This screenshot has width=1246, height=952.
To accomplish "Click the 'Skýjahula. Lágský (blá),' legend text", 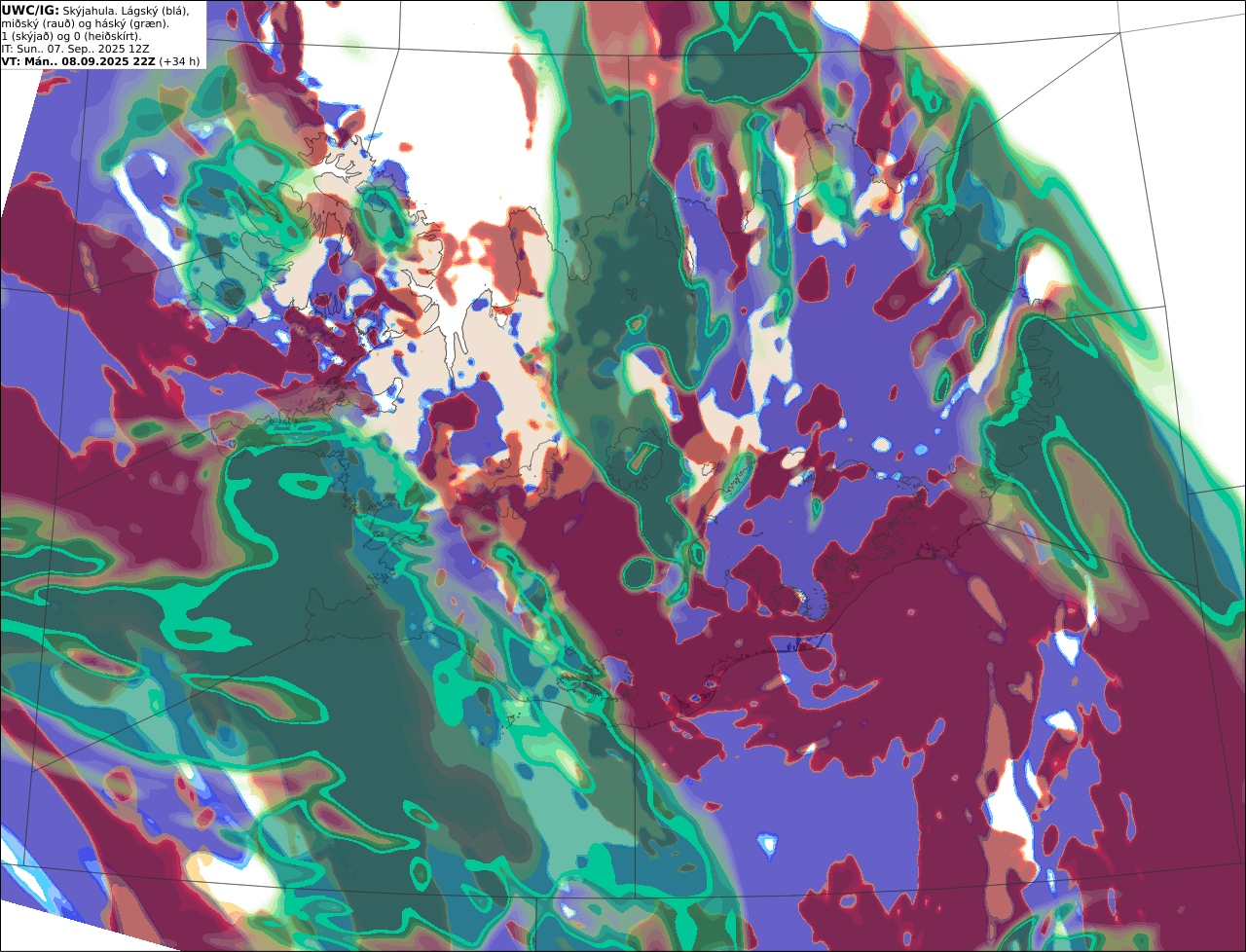I will point(127,10).
